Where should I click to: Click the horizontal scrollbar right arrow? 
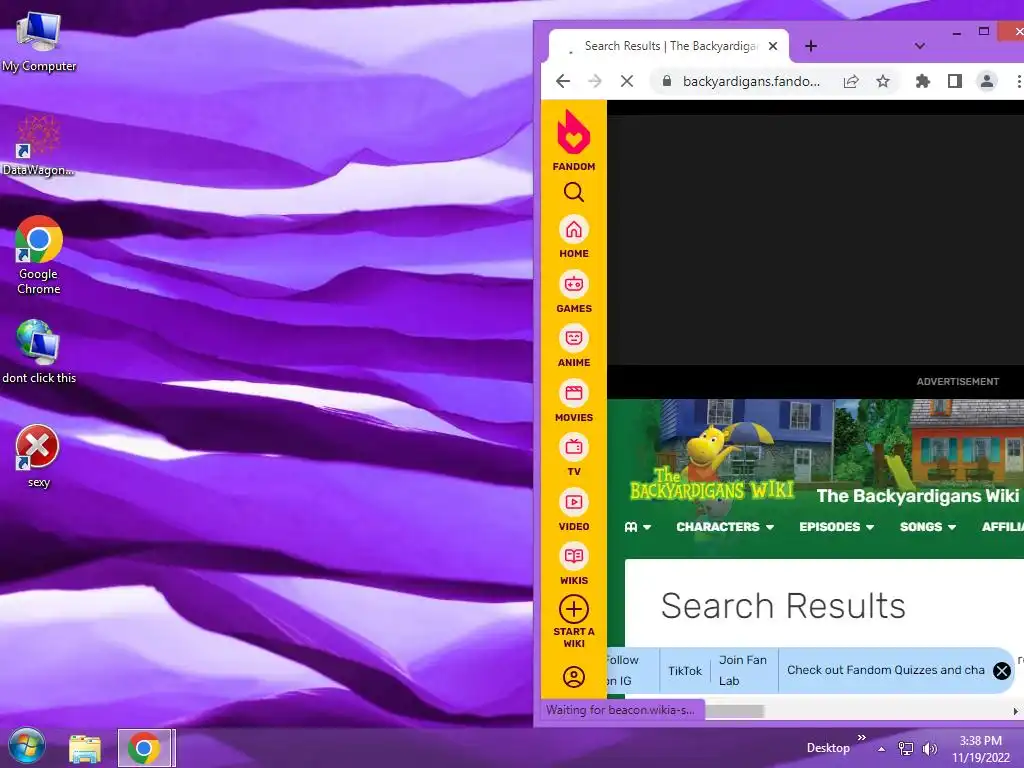(x=1015, y=711)
